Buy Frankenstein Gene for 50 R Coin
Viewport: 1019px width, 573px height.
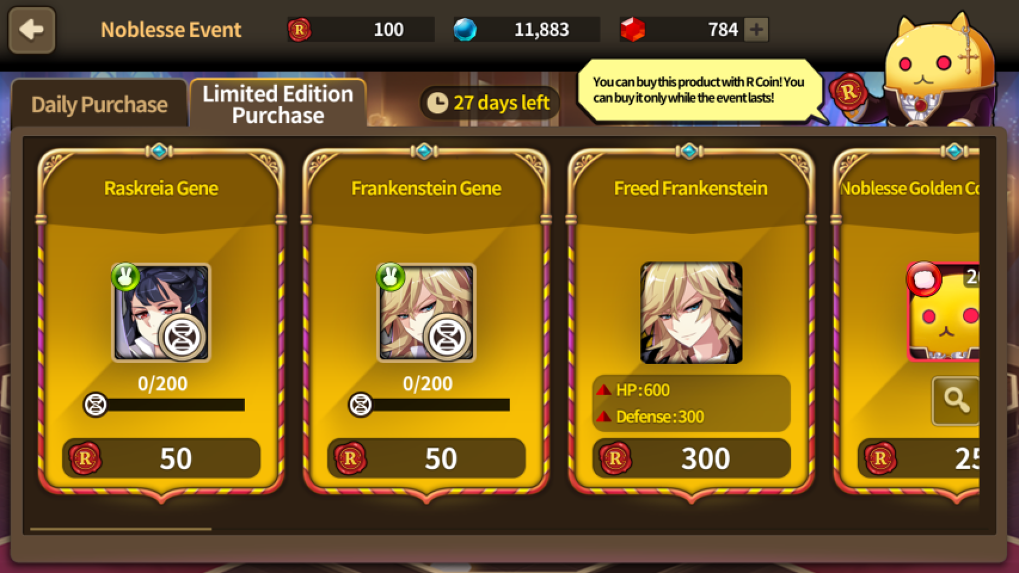[x=426, y=458]
